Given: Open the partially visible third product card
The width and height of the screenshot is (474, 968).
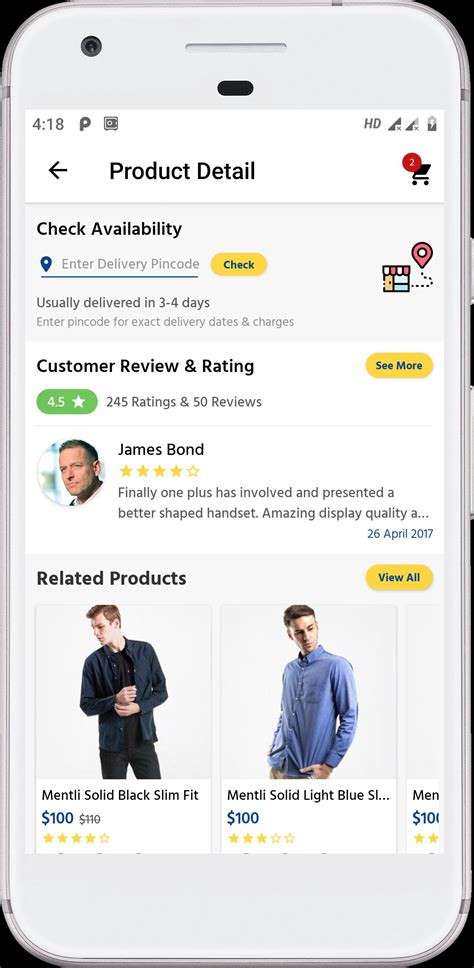Looking at the screenshot, I should (425, 728).
